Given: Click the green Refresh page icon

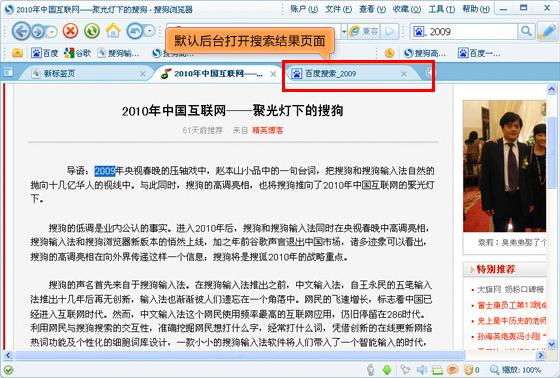Looking at the screenshot, I should tap(92, 31).
